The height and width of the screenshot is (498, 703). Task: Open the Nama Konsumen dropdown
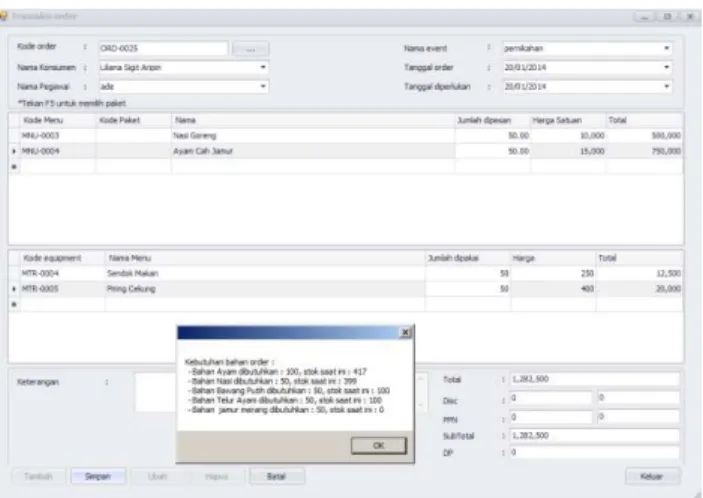coord(263,67)
